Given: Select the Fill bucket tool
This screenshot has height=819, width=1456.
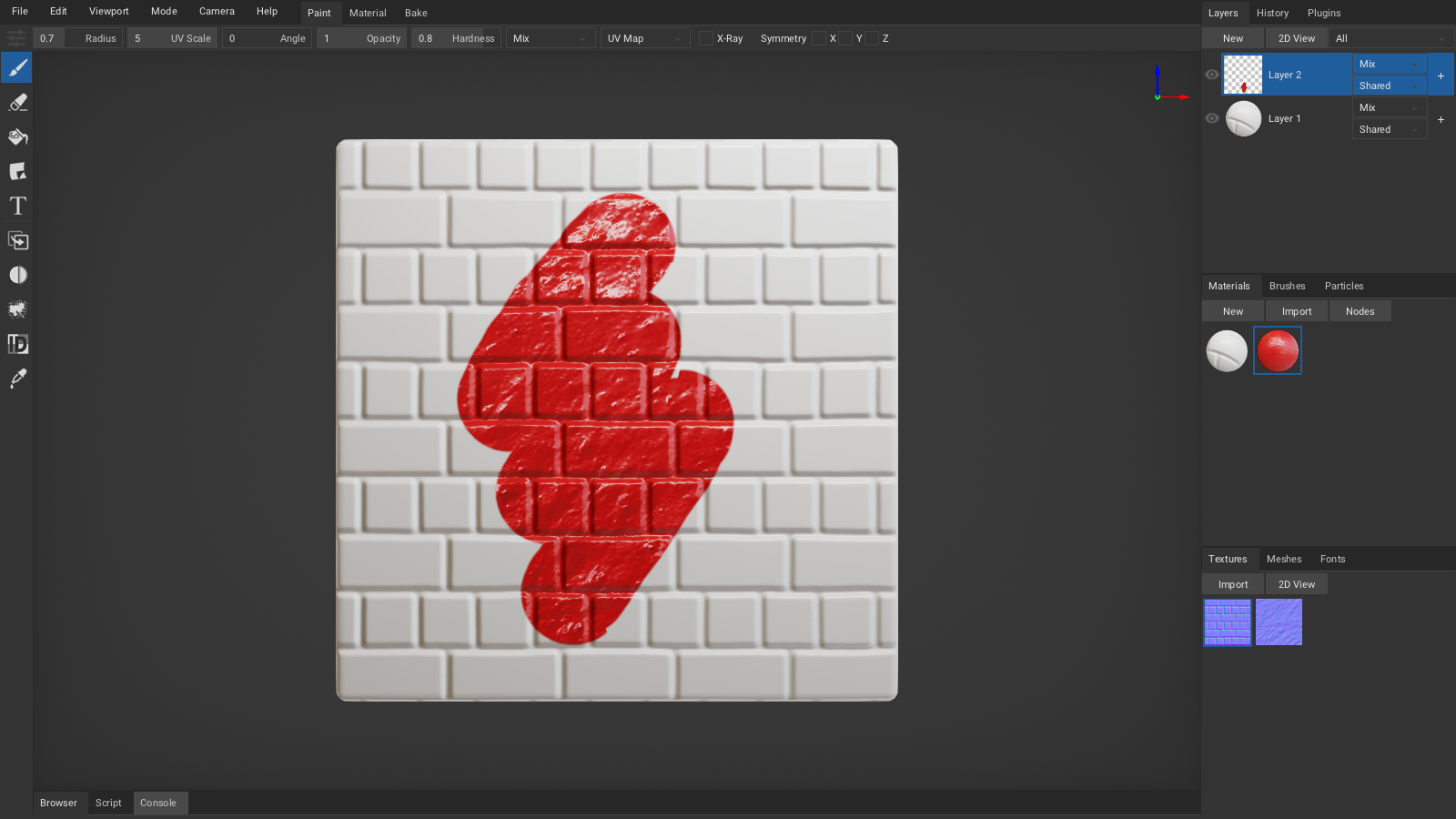Looking at the screenshot, I should [x=17, y=137].
